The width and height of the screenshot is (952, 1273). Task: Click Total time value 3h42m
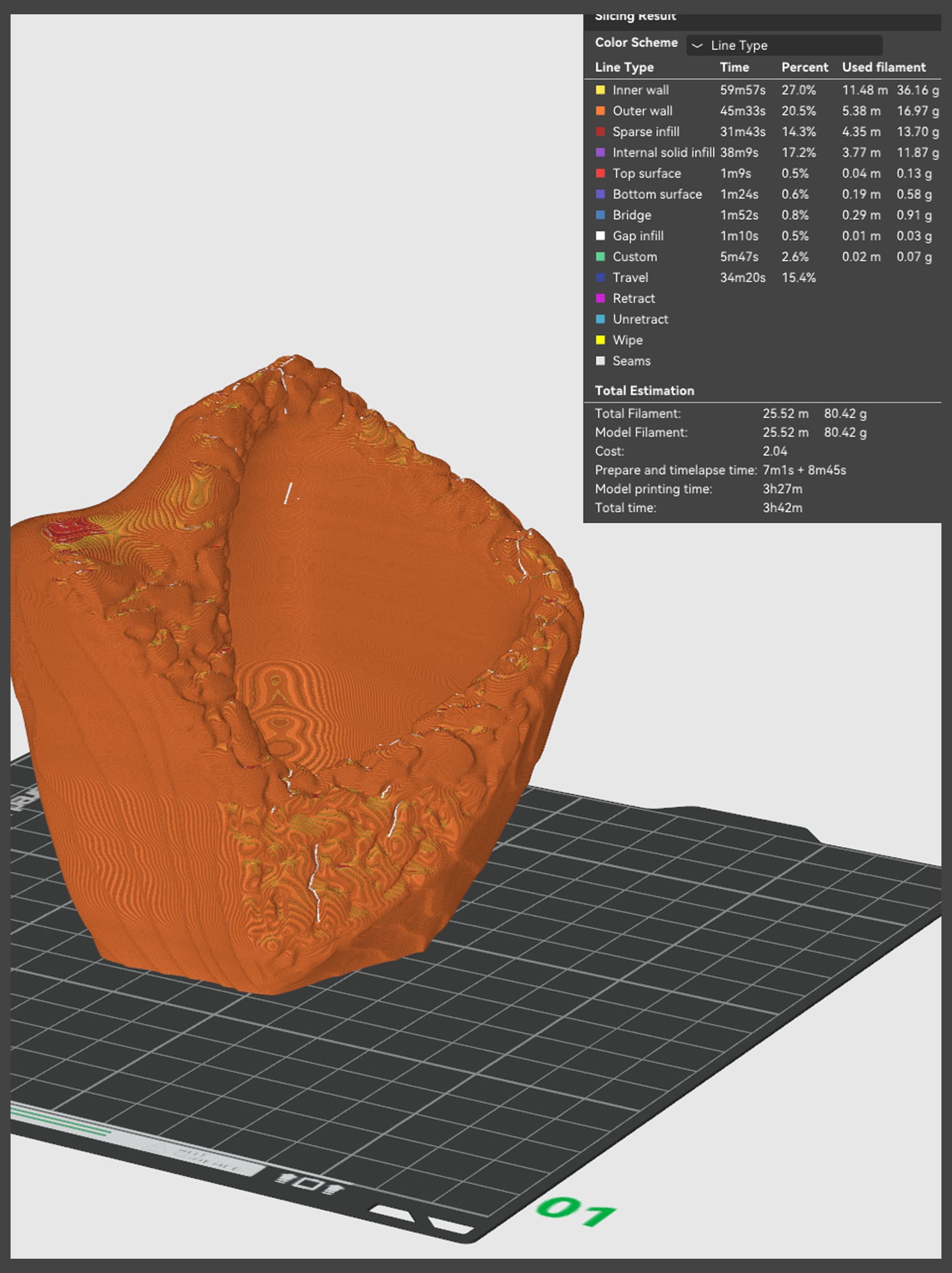click(782, 508)
